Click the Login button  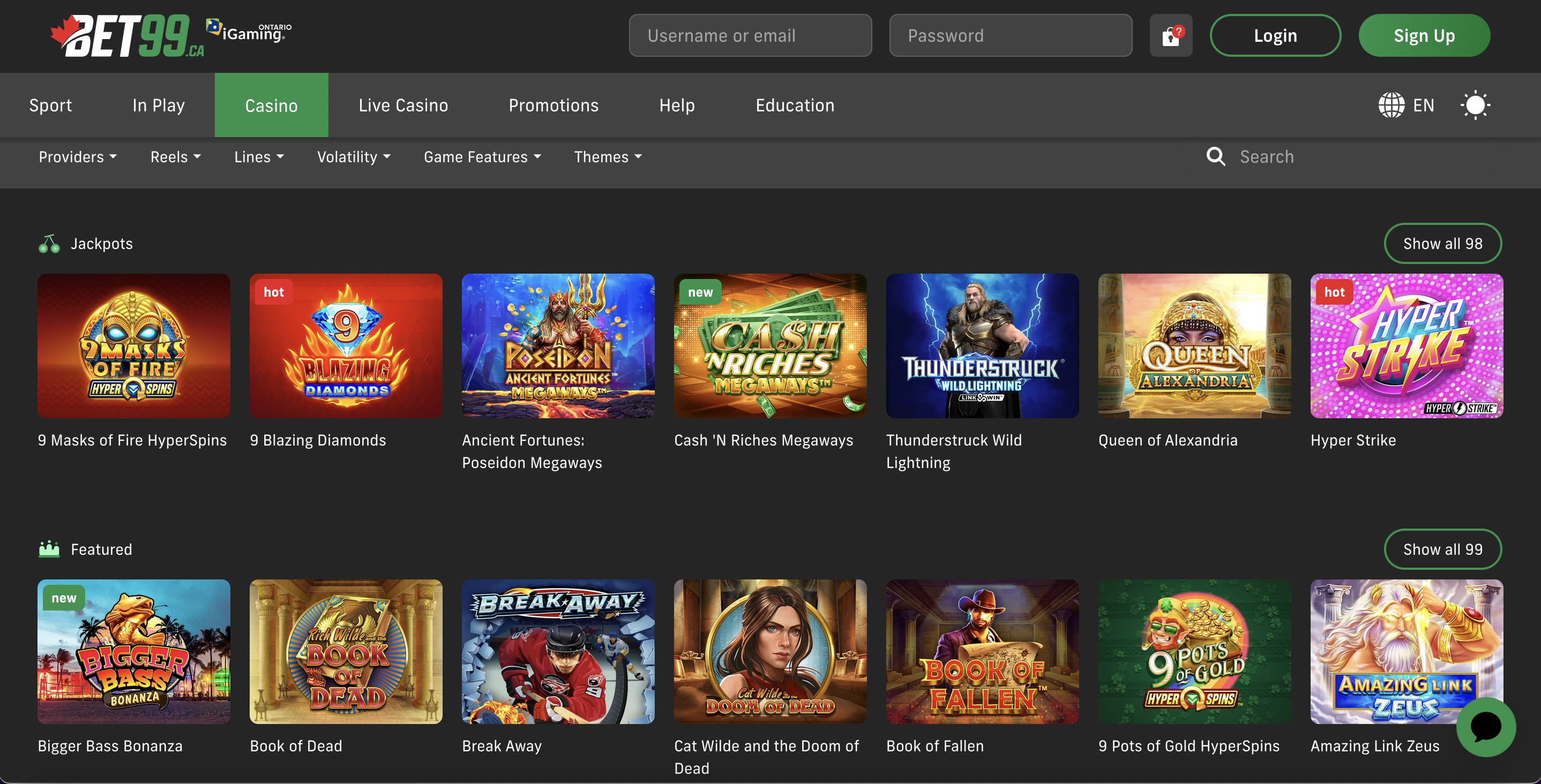coord(1275,36)
